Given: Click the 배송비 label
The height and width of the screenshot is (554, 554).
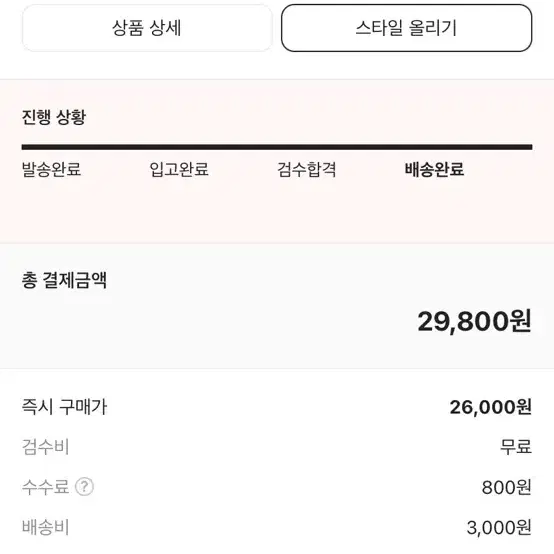Looking at the screenshot, I should pyautogui.click(x=46, y=527).
